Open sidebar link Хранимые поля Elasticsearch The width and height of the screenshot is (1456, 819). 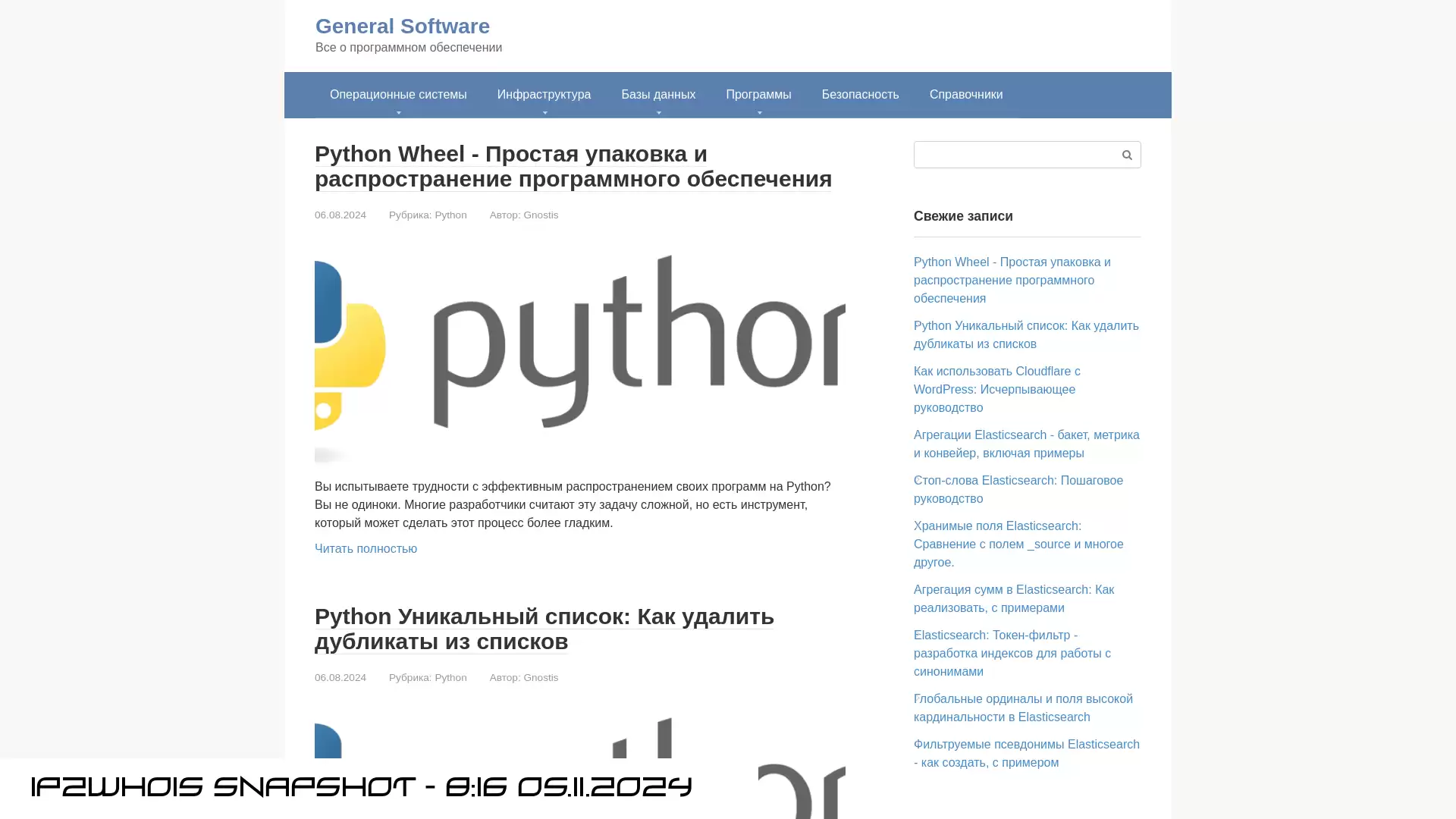click(1018, 544)
